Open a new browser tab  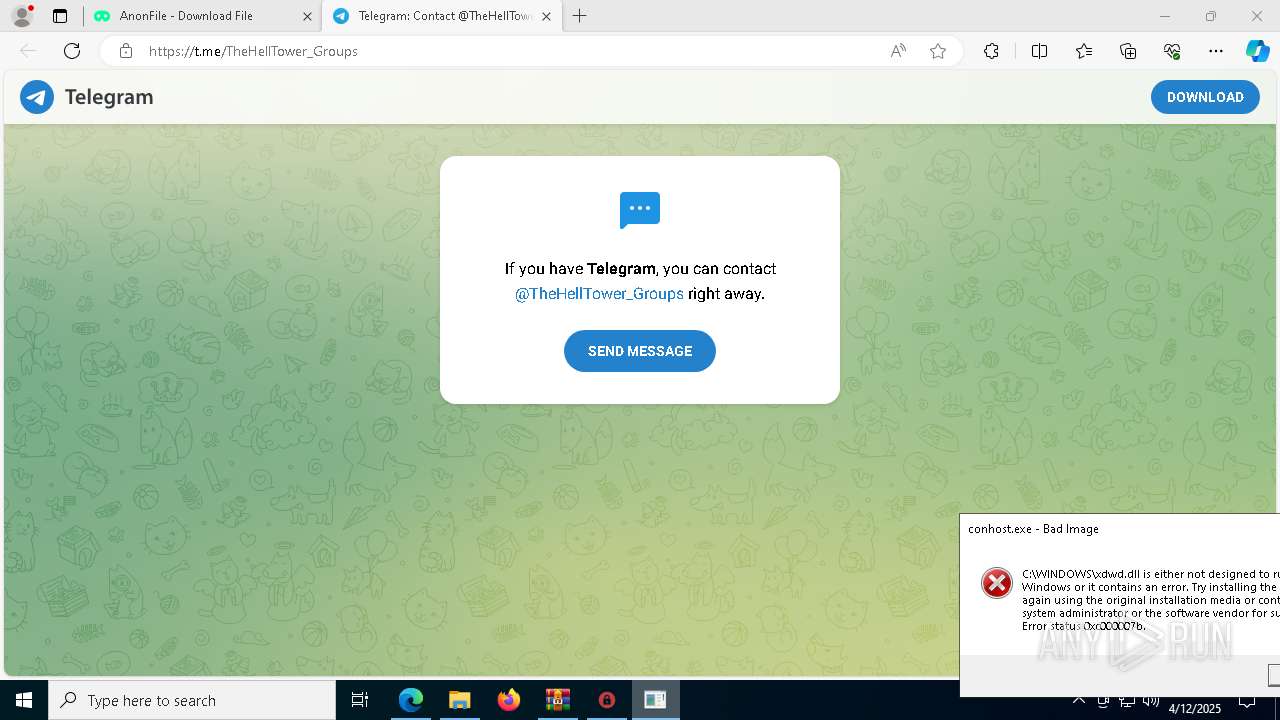click(x=580, y=16)
